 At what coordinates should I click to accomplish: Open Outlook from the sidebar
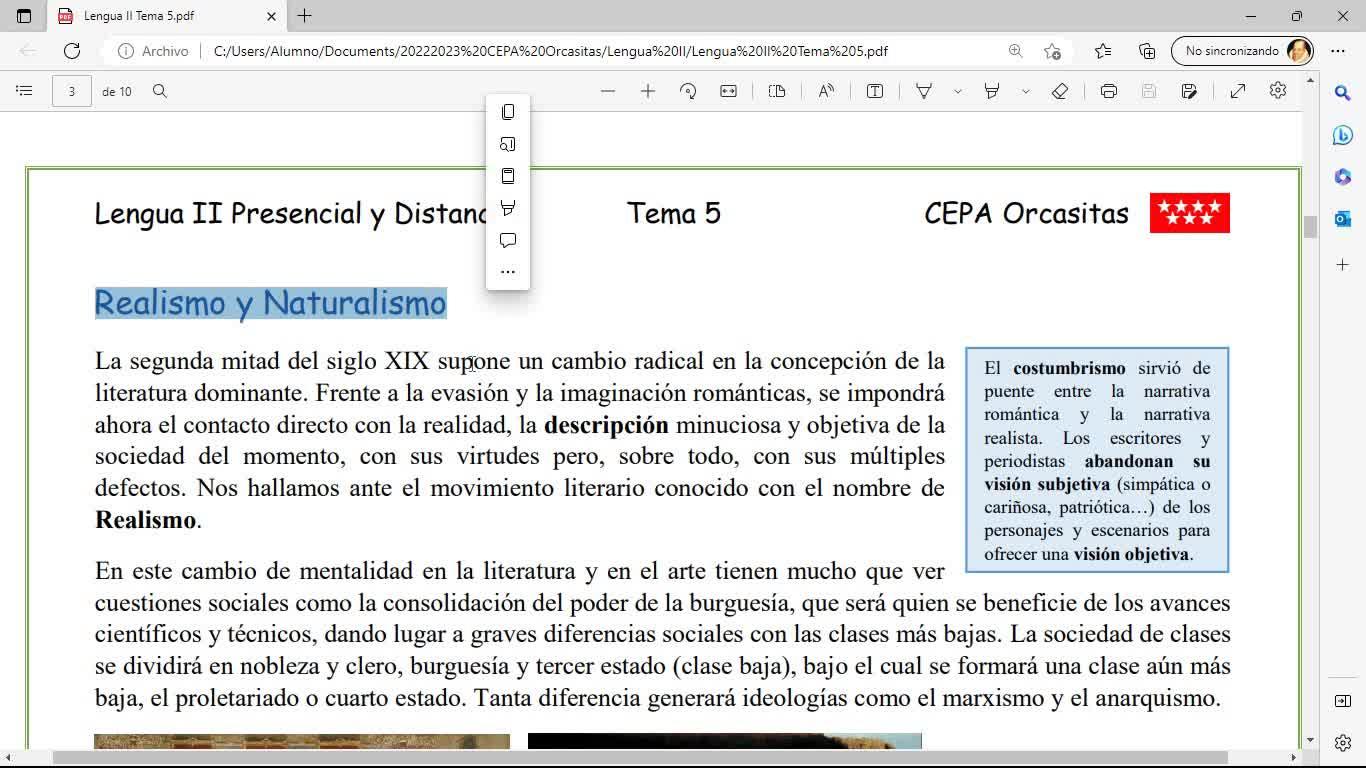coord(1343,219)
